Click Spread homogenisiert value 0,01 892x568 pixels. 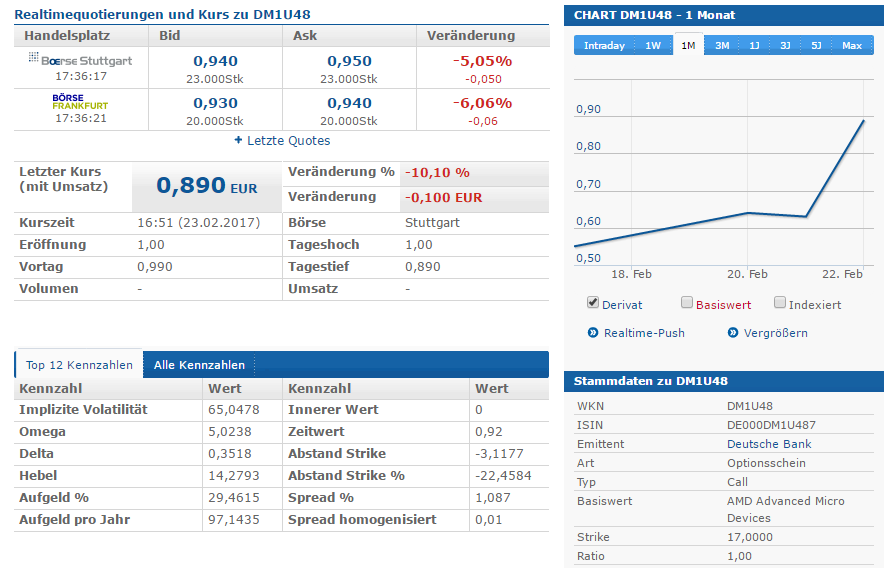tap(489, 520)
